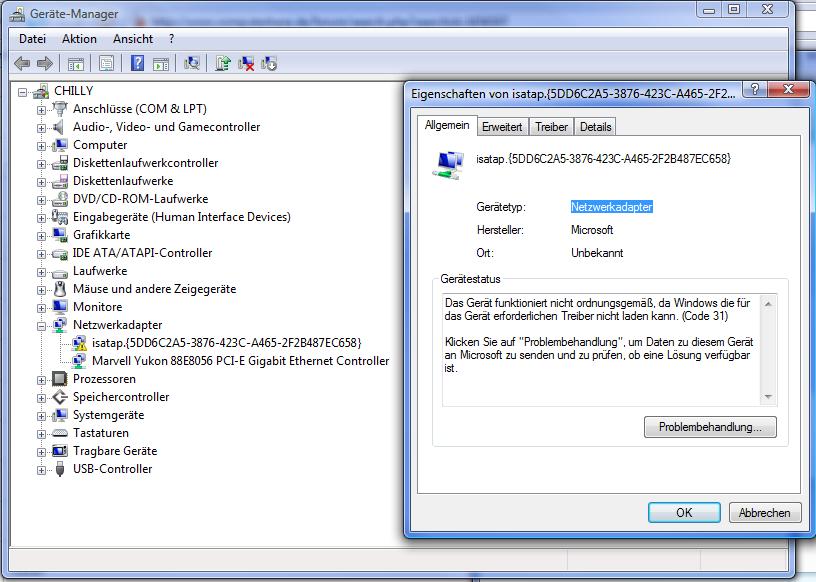Click the Forward arrow in the toolbar

point(45,64)
